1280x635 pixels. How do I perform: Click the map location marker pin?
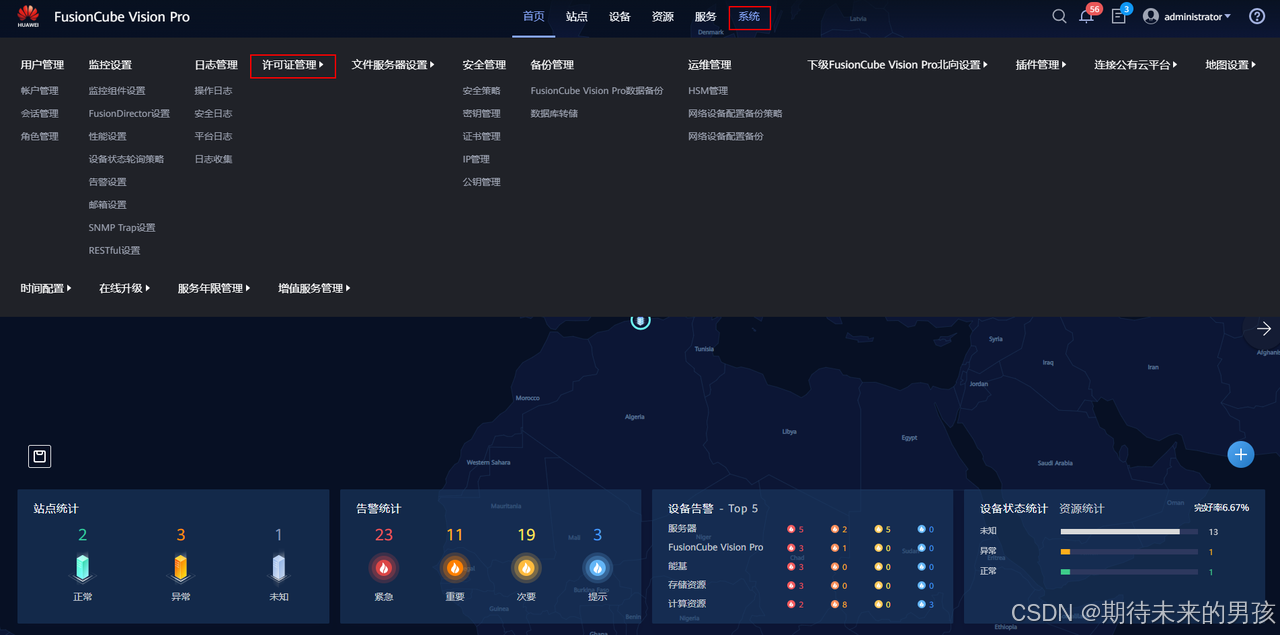coord(641,320)
